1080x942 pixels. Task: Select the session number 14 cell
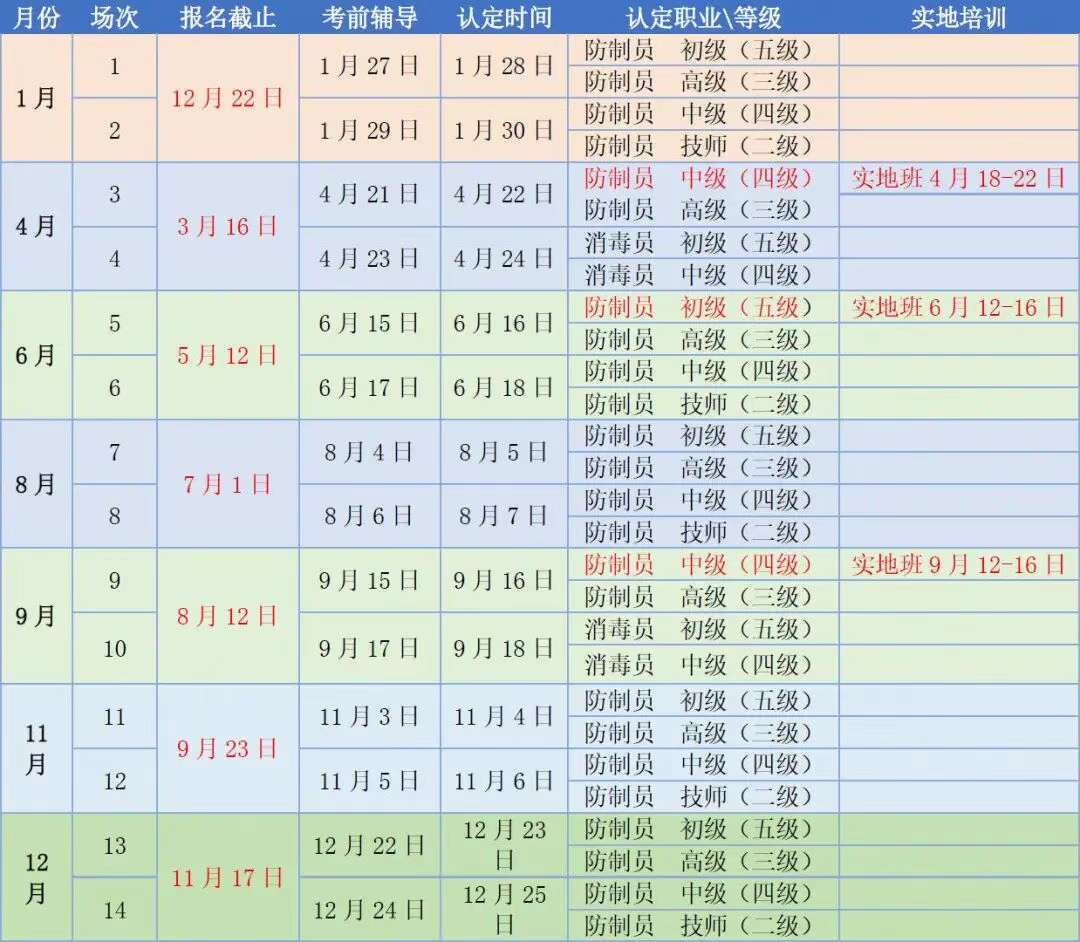pos(114,910)
